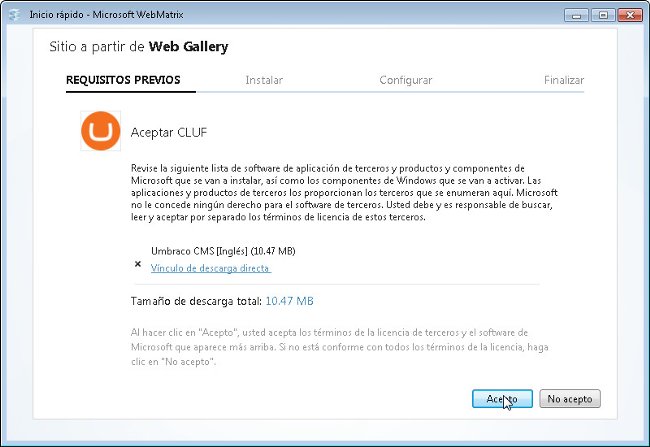Maximize the WebMatrix window
The width and height of the screenshot is (650, 447).
pos(603,15)
